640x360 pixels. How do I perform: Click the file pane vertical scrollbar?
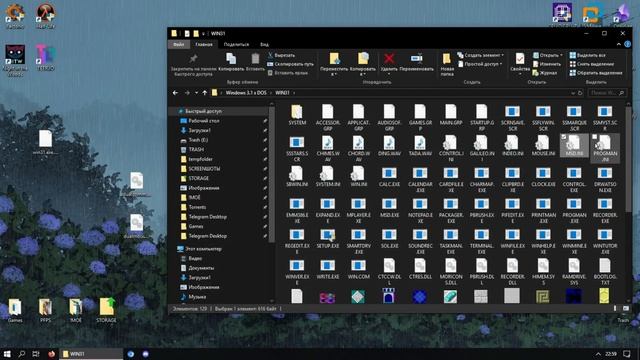(629, 159)
